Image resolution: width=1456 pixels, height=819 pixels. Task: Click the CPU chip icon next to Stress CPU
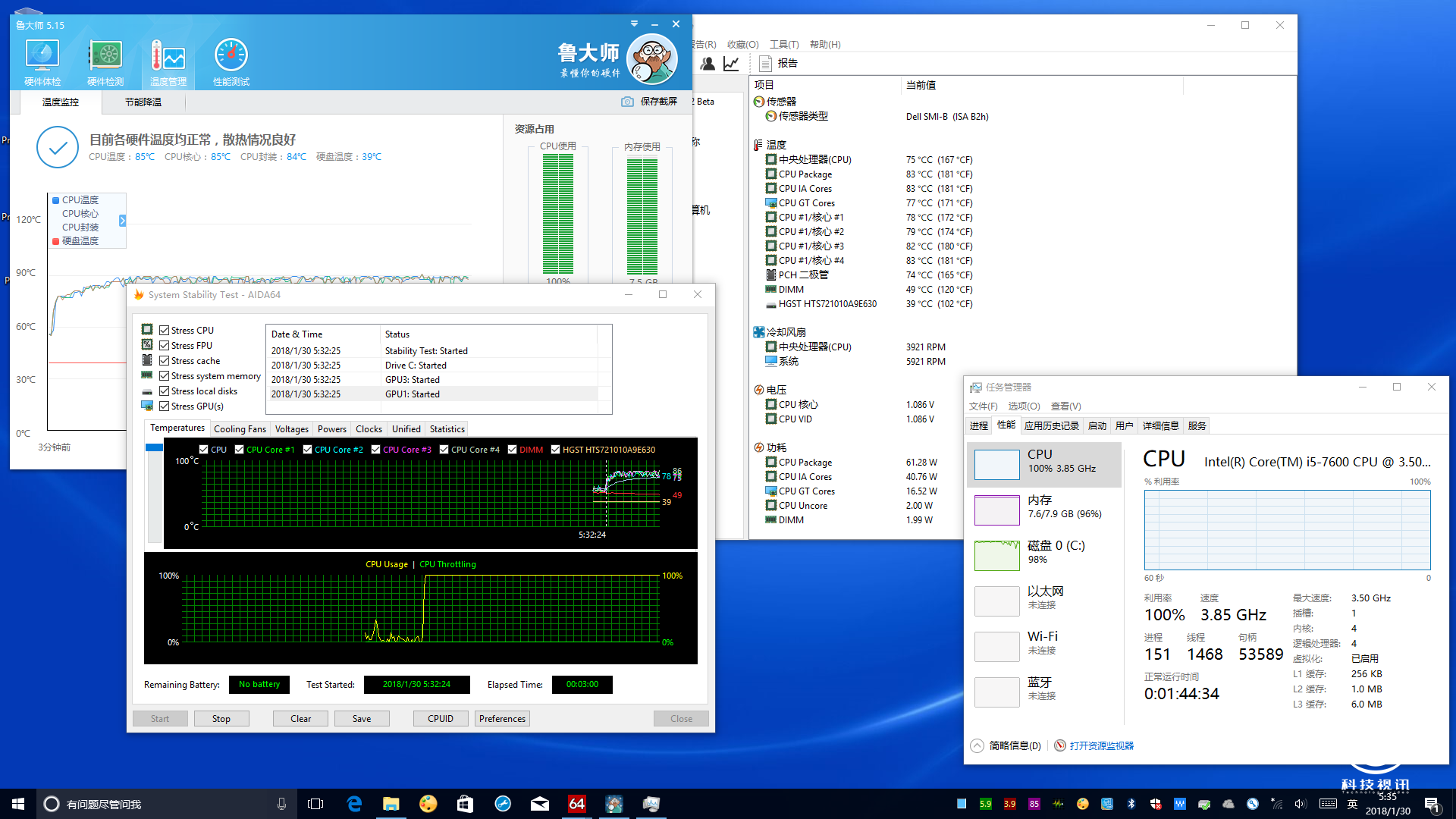[x=147, y=330]
